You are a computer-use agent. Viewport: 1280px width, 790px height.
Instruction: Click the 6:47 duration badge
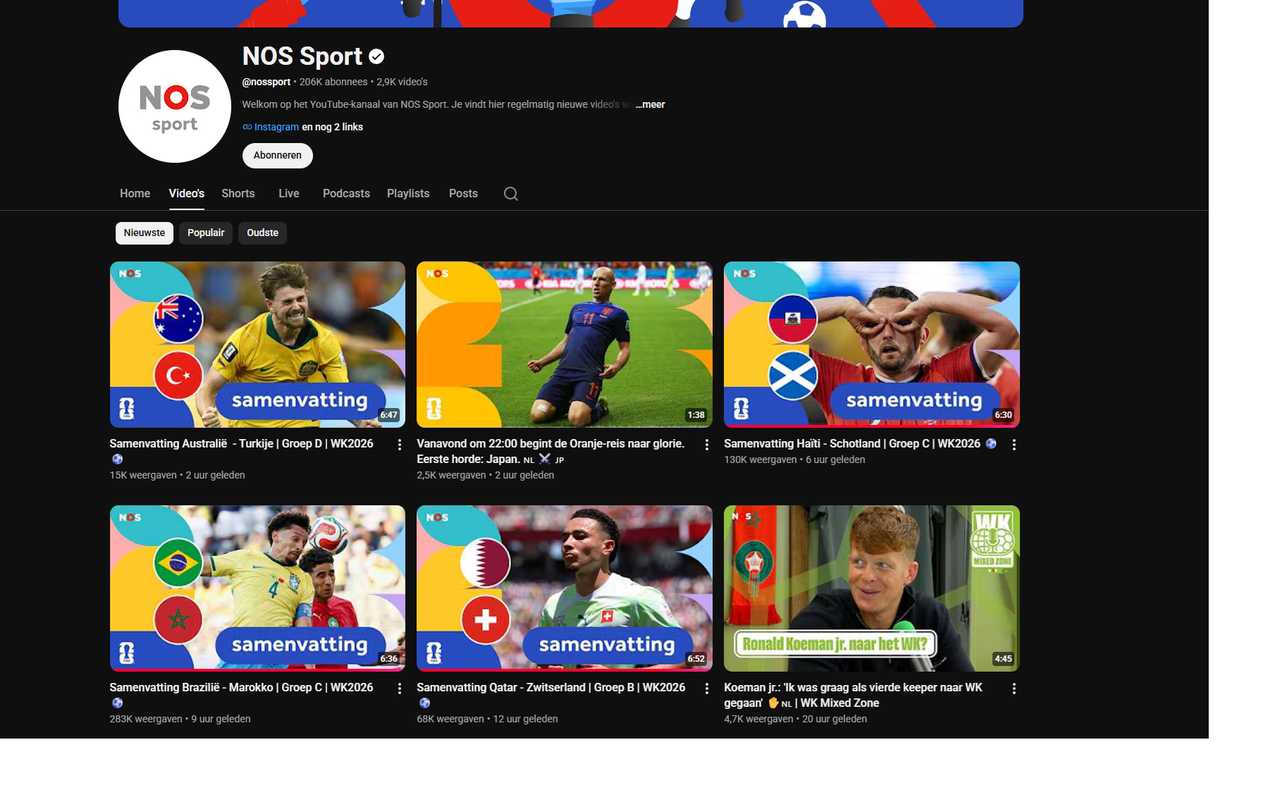[389, 415]
